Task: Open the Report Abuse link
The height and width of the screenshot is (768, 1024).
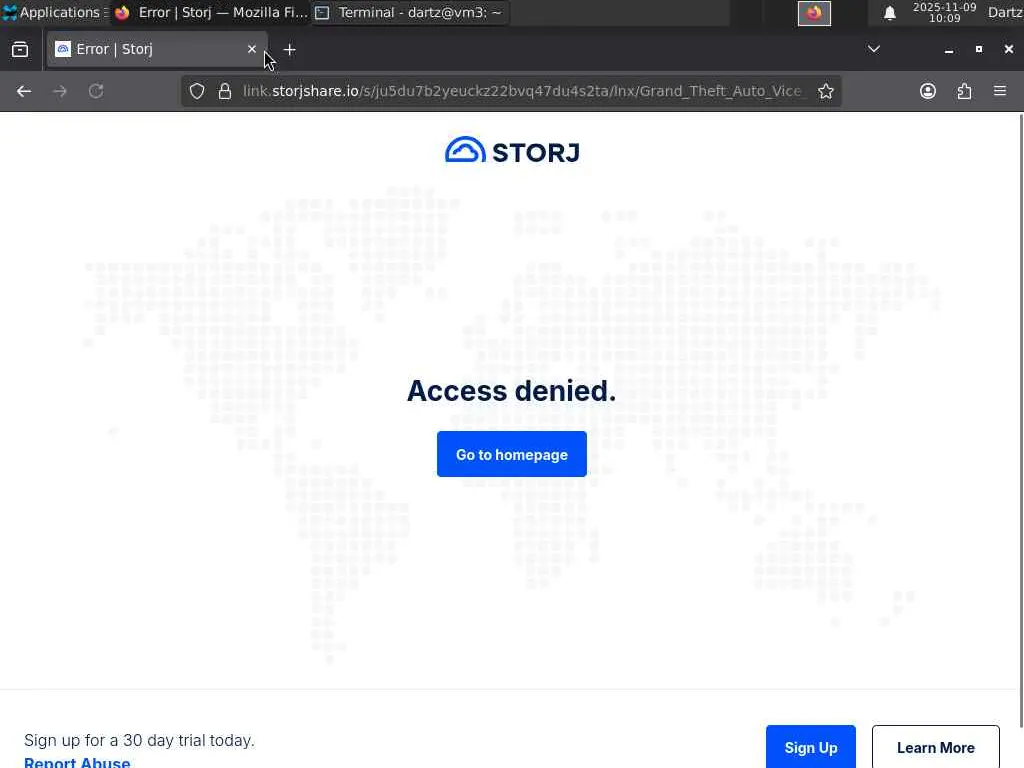Action: [x=77, y=762]
